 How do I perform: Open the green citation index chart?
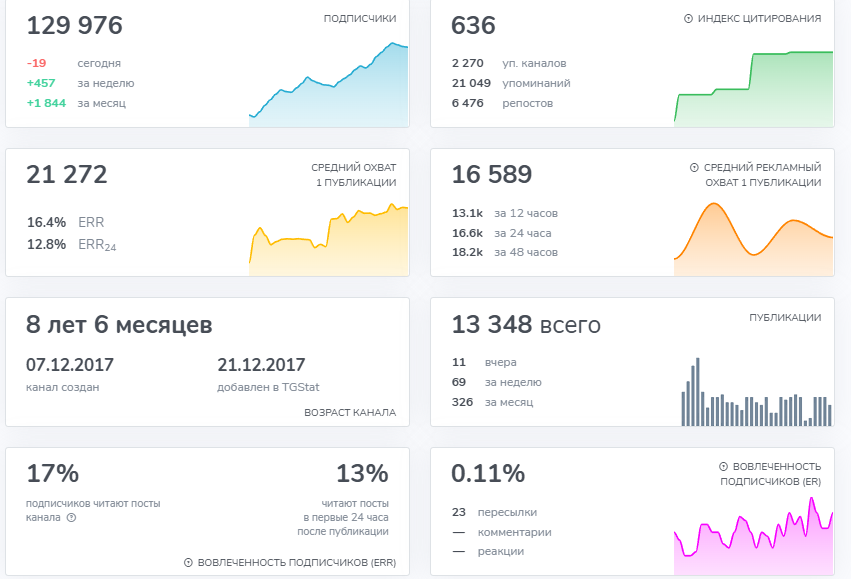[753, 88]
